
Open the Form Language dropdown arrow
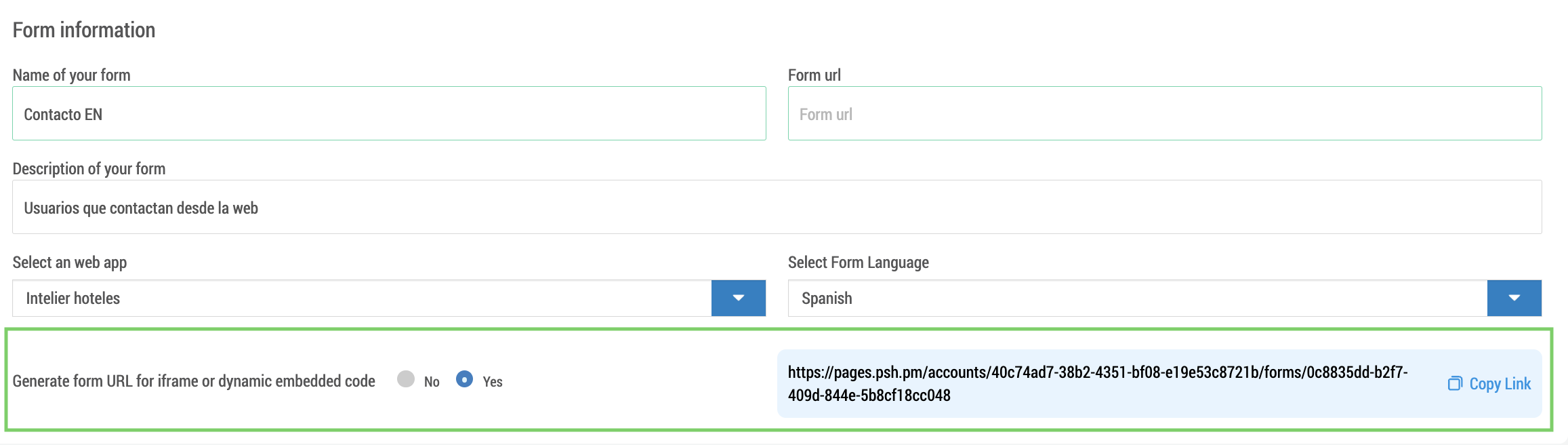(1514, 298)
